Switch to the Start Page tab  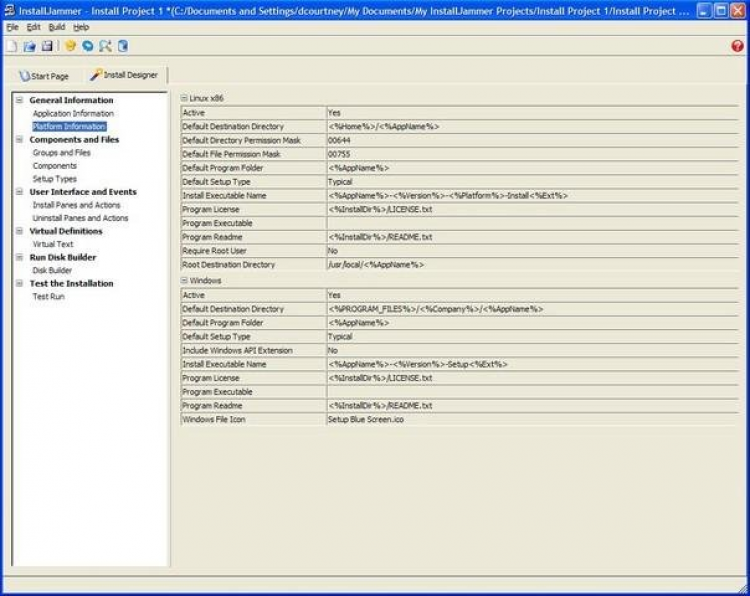(44, 76)
